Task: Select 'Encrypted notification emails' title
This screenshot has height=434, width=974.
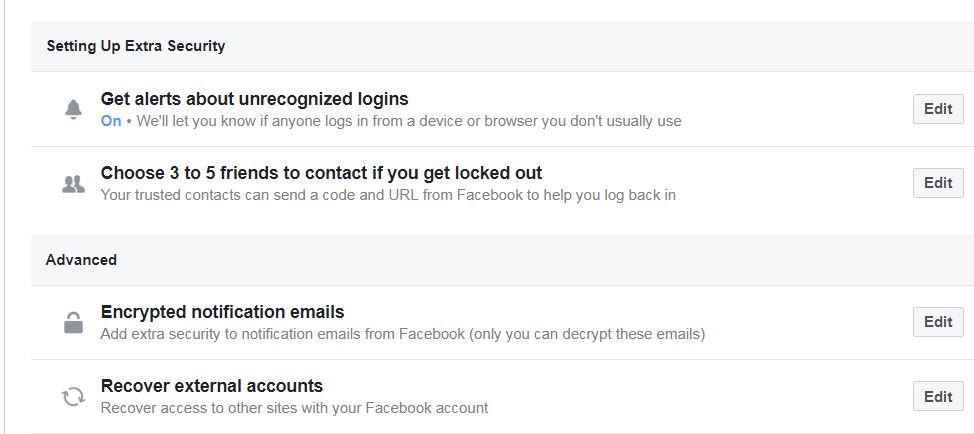Action: [x=222, y=312]
